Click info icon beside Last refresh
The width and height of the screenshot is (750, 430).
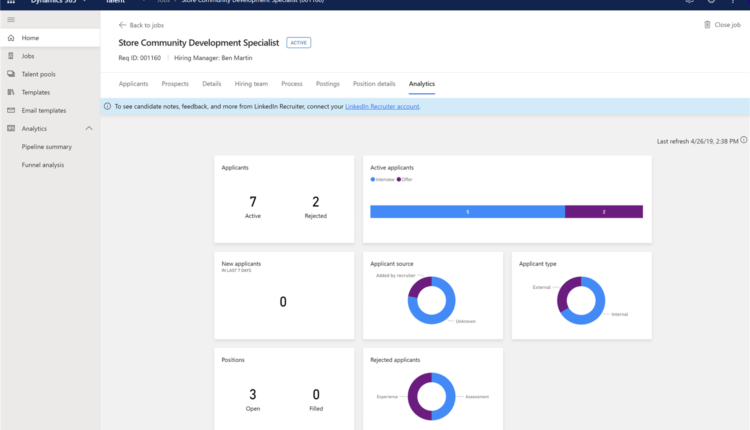point(743,141)
